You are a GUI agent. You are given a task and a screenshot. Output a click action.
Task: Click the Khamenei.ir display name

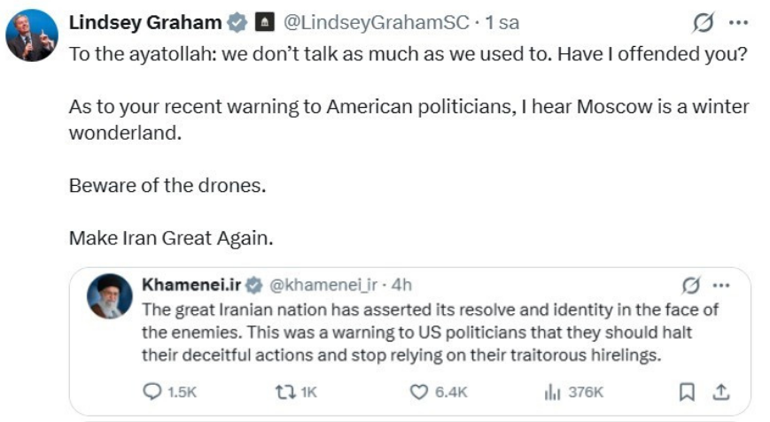tap(192, 284)
